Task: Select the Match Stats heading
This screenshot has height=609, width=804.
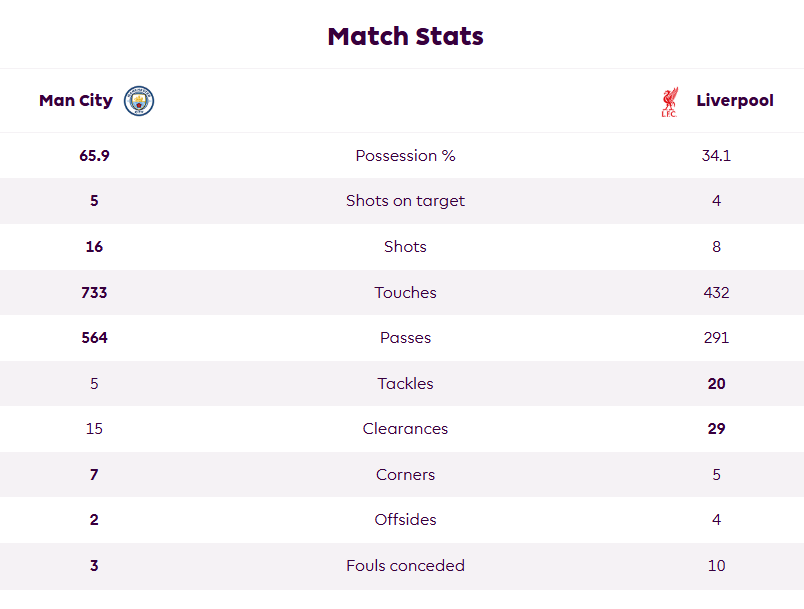Action: (406, 36)
